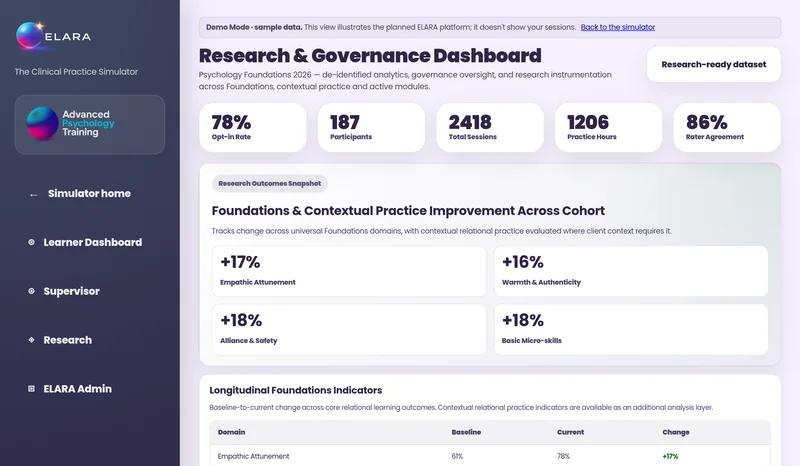Click the Research Outcomes Snapshot badge
The height and width of the screenshot is (466, 800).
click(x=269, y=183)
